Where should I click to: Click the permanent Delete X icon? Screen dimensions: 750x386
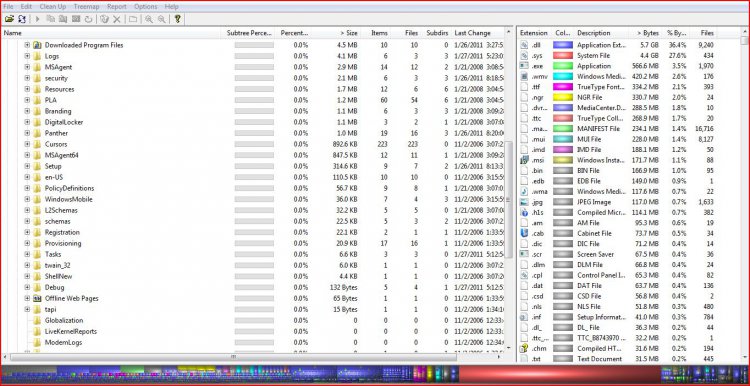click(x=117, y=19)
